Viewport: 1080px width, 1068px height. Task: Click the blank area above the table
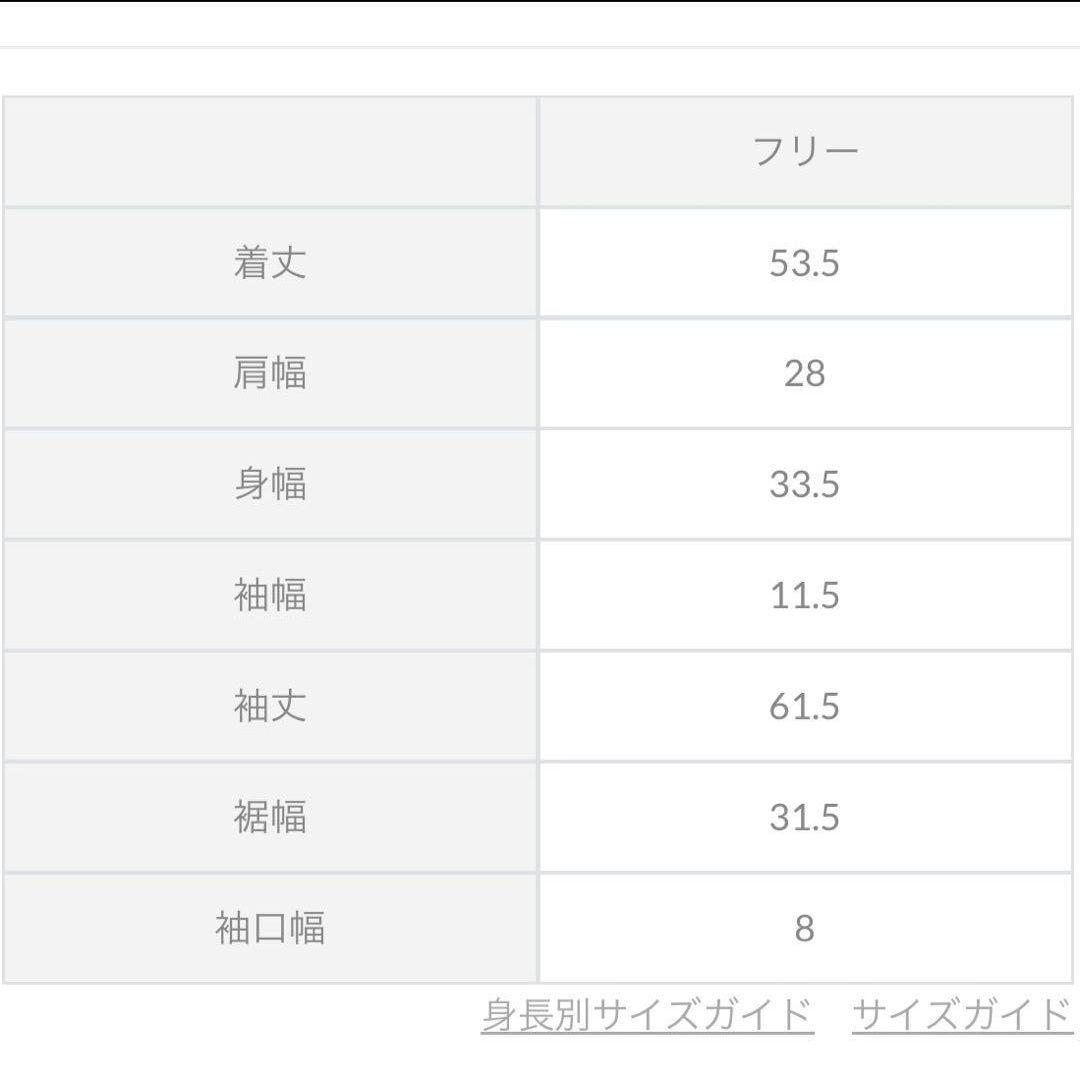tap(540, 72)
